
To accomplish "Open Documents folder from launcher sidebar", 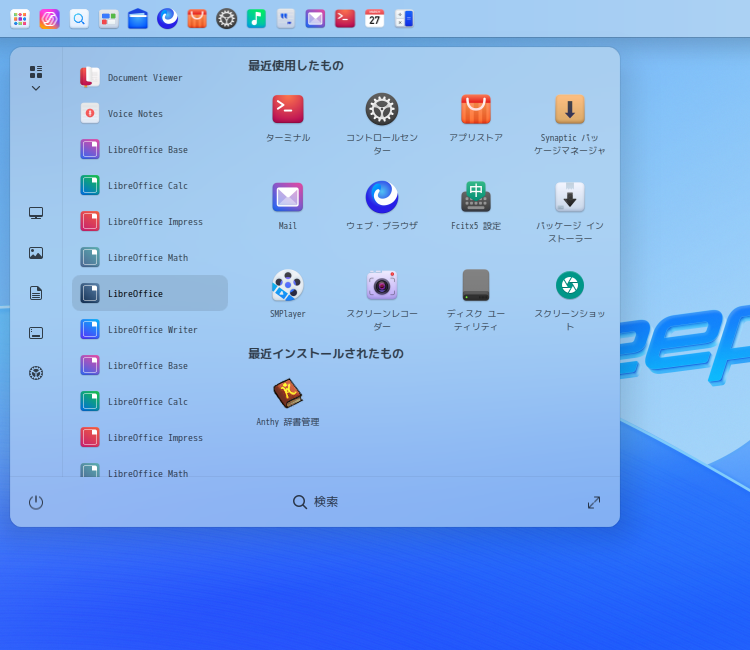I will pos(36,293).
